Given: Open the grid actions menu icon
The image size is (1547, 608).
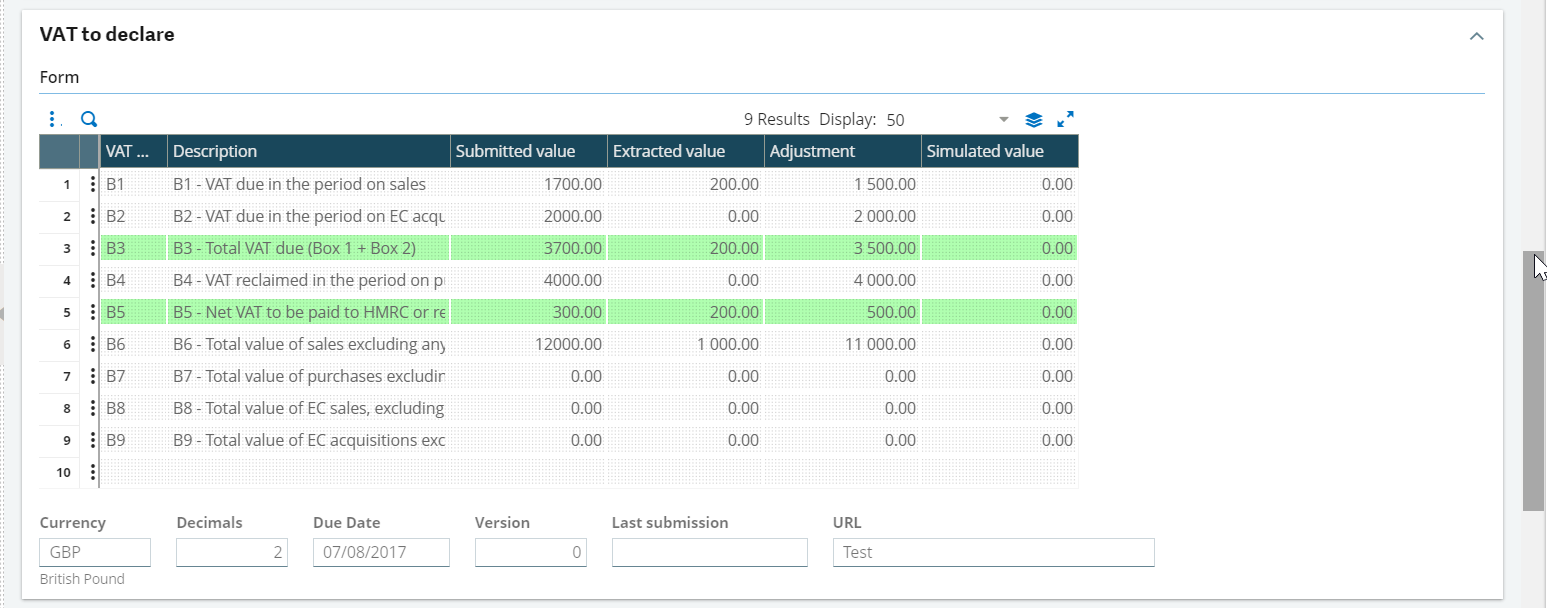Looking at the screenshot, I should coord(52,120).
